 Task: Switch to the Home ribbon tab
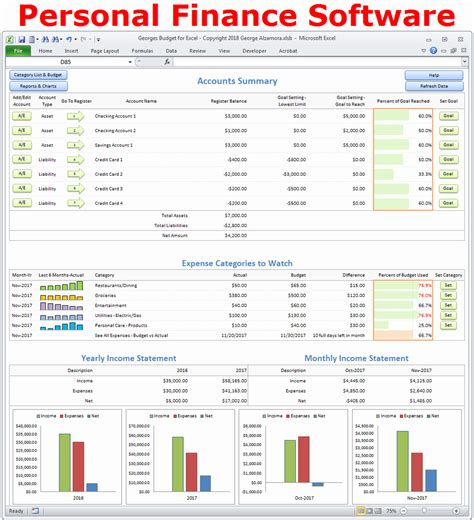(x=45, y=51)
